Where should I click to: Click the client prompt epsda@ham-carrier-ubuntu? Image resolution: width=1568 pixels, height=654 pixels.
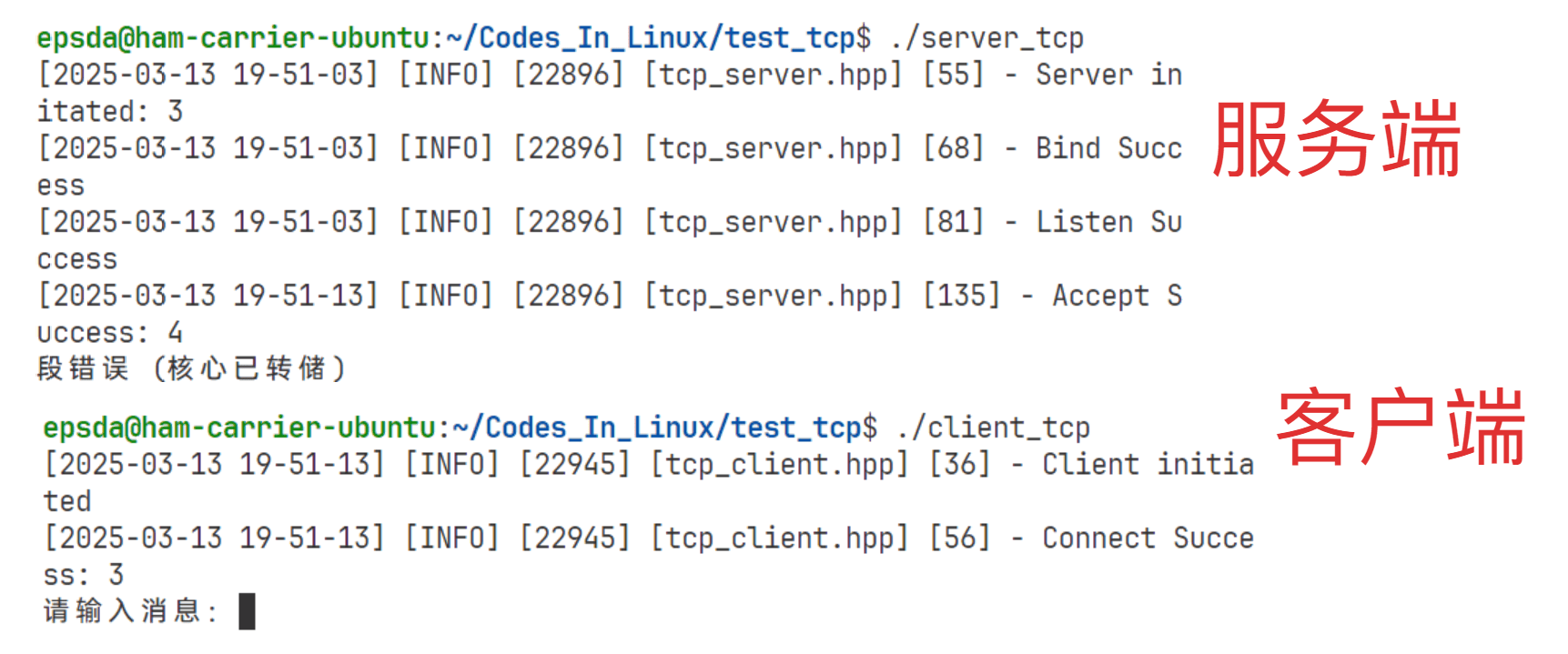239,428
